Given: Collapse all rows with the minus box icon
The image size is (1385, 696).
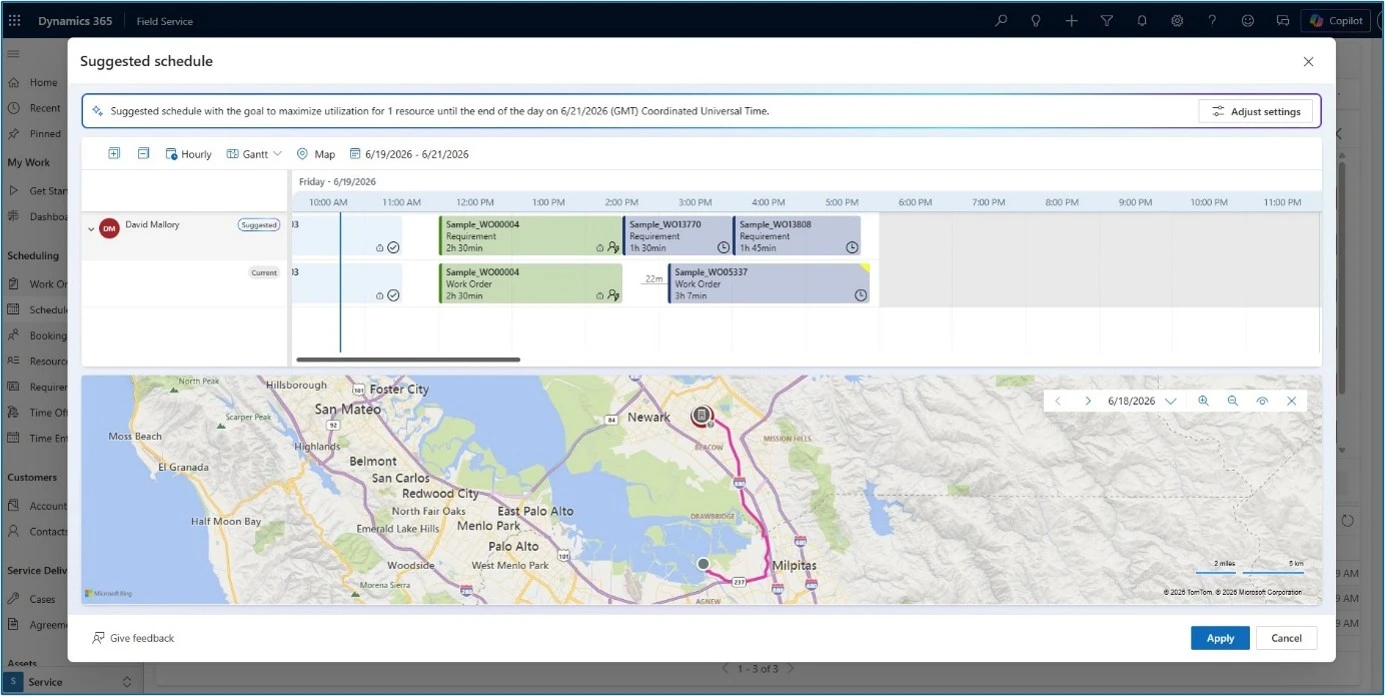Looking at the screenshot, I should [x=143, y=153].
